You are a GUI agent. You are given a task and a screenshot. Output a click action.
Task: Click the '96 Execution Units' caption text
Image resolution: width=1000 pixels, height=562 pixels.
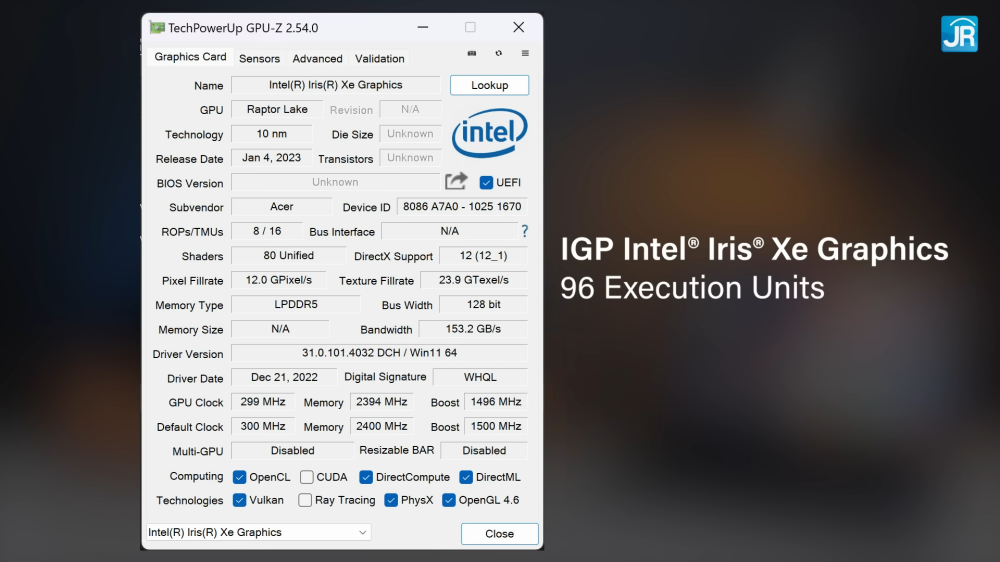(x=692, y=288)
